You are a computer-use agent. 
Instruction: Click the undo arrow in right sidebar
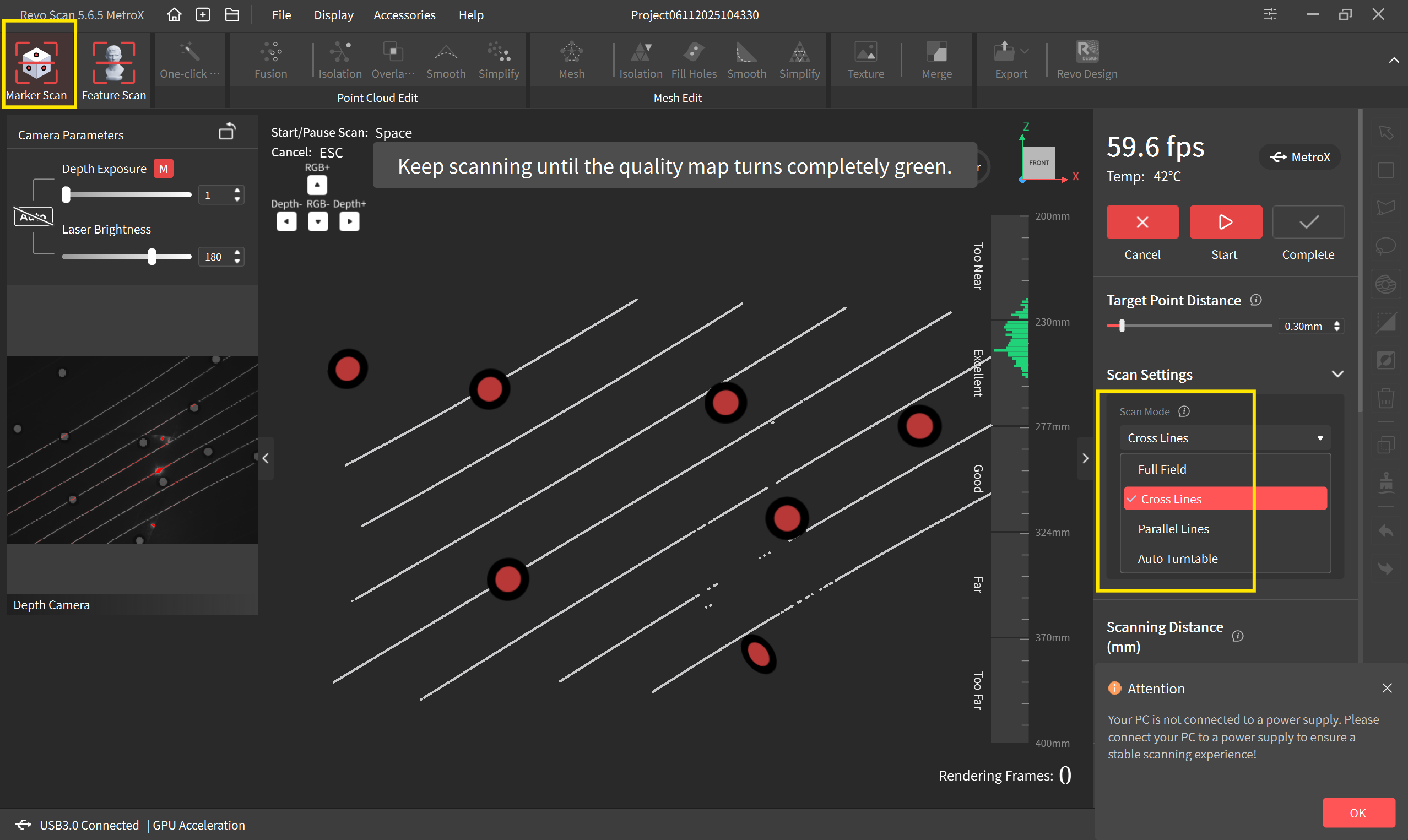pyautogui.click(x=1386, y=531)
